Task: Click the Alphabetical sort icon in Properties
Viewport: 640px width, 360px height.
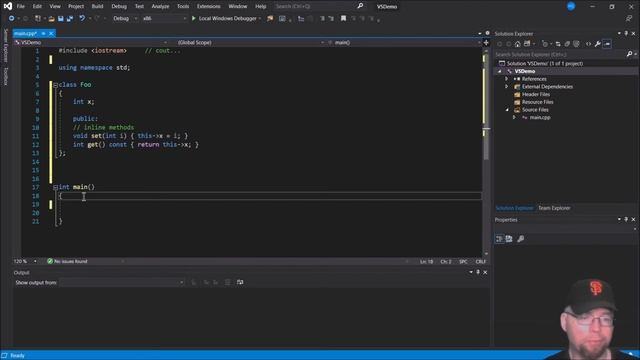Action: (509, 239)
